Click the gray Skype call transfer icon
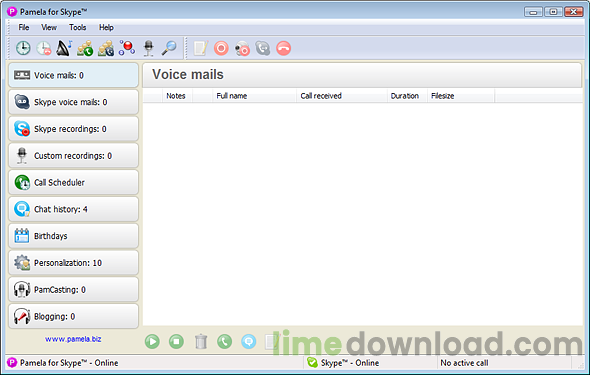The width and height of the screenshot is (590, 375). [x=263, y=49]
